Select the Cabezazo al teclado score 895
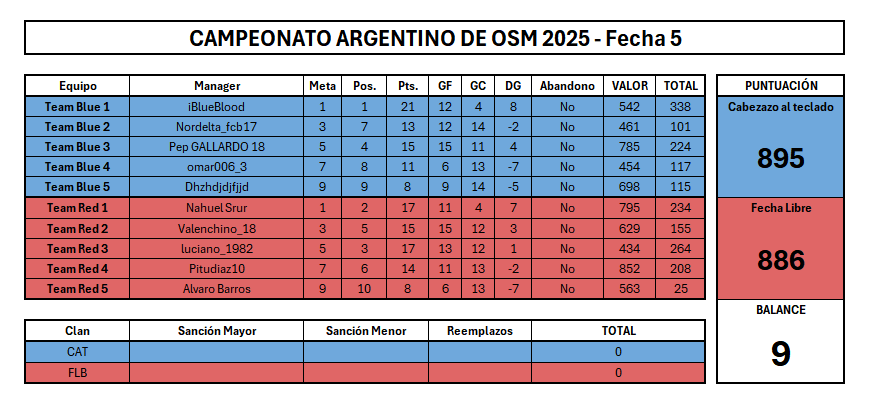This screenshot has height=405, width=882. [780, 158]
